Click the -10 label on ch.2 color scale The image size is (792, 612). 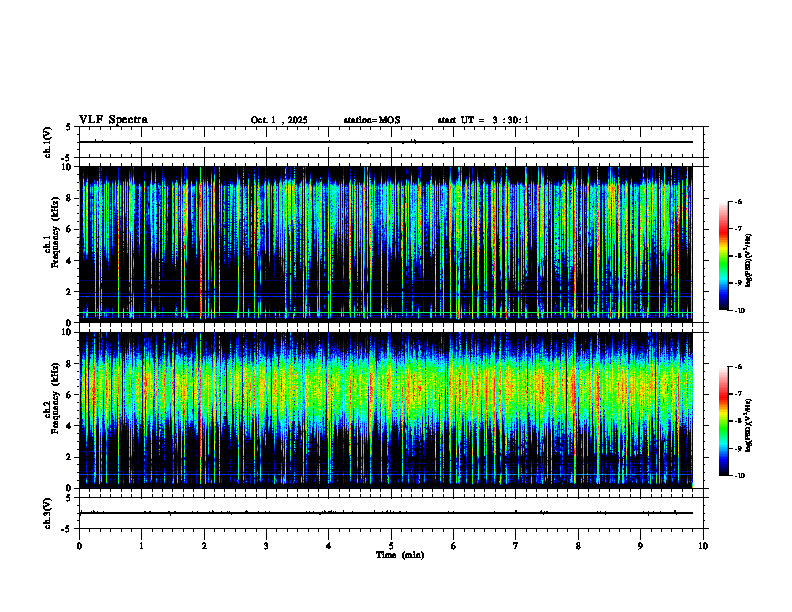tap(740, 476)
